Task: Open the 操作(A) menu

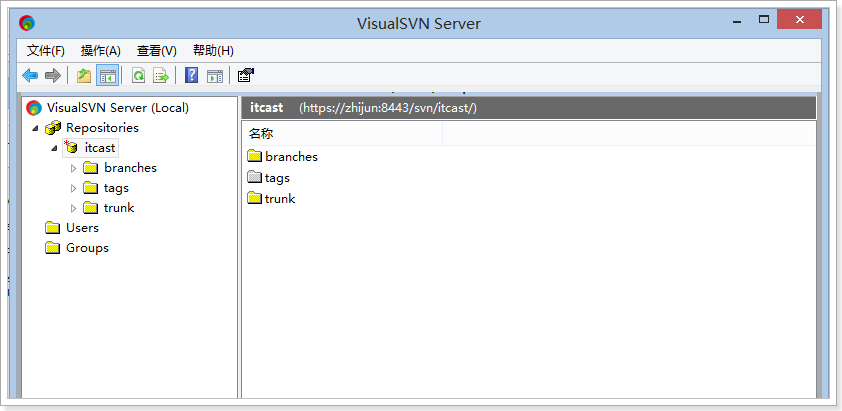Action: [100, 51]
